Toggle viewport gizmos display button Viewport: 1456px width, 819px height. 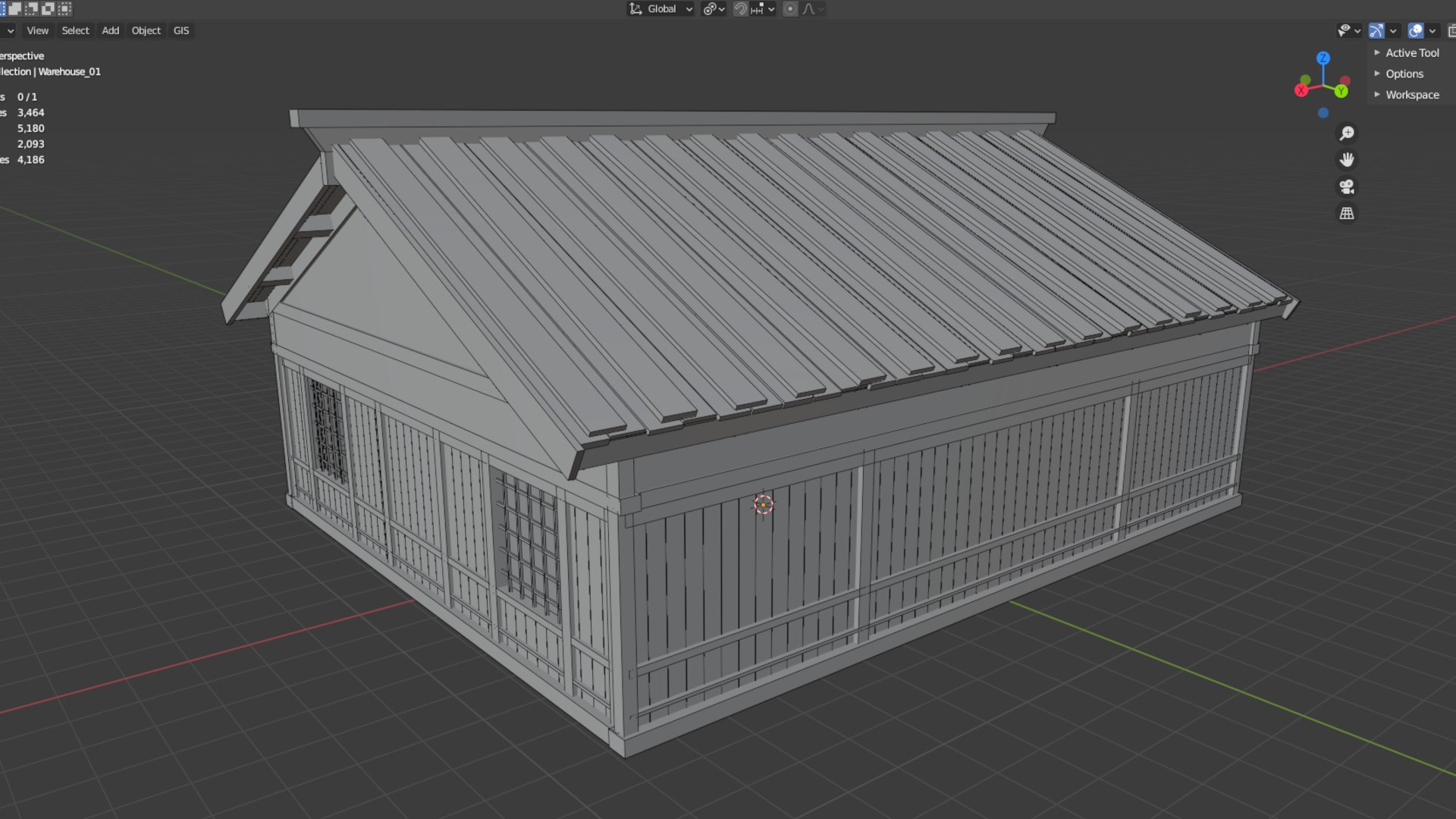coord(1376,30)
